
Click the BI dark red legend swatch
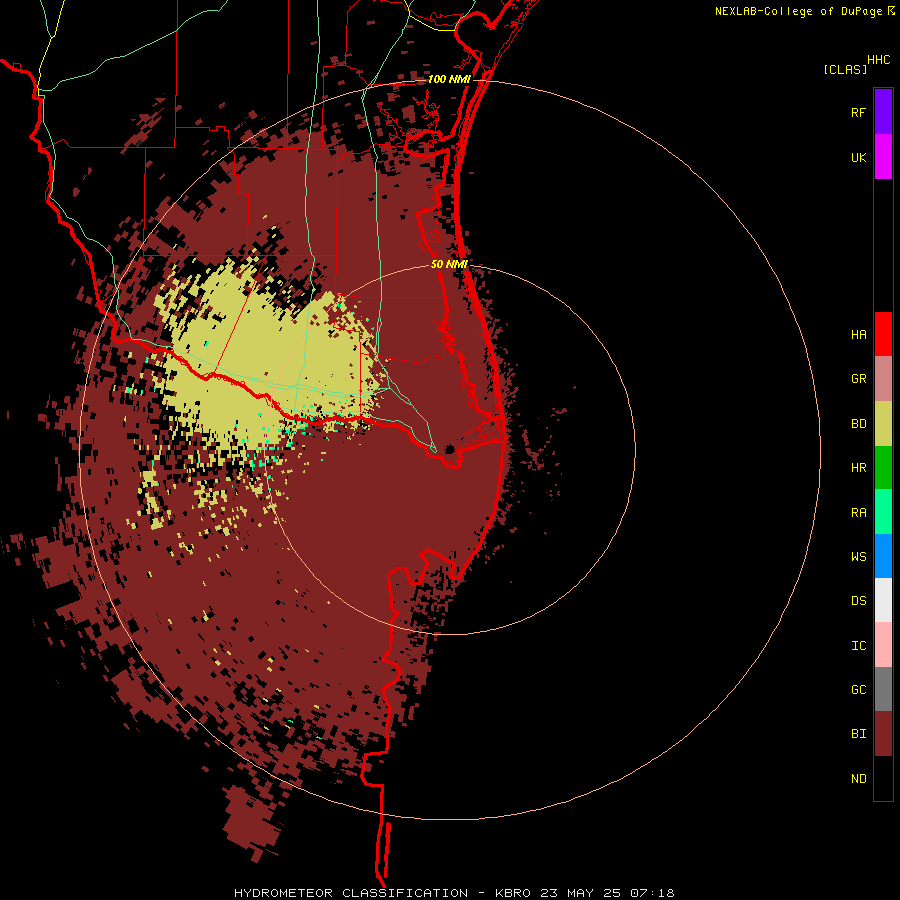(883, 734)
